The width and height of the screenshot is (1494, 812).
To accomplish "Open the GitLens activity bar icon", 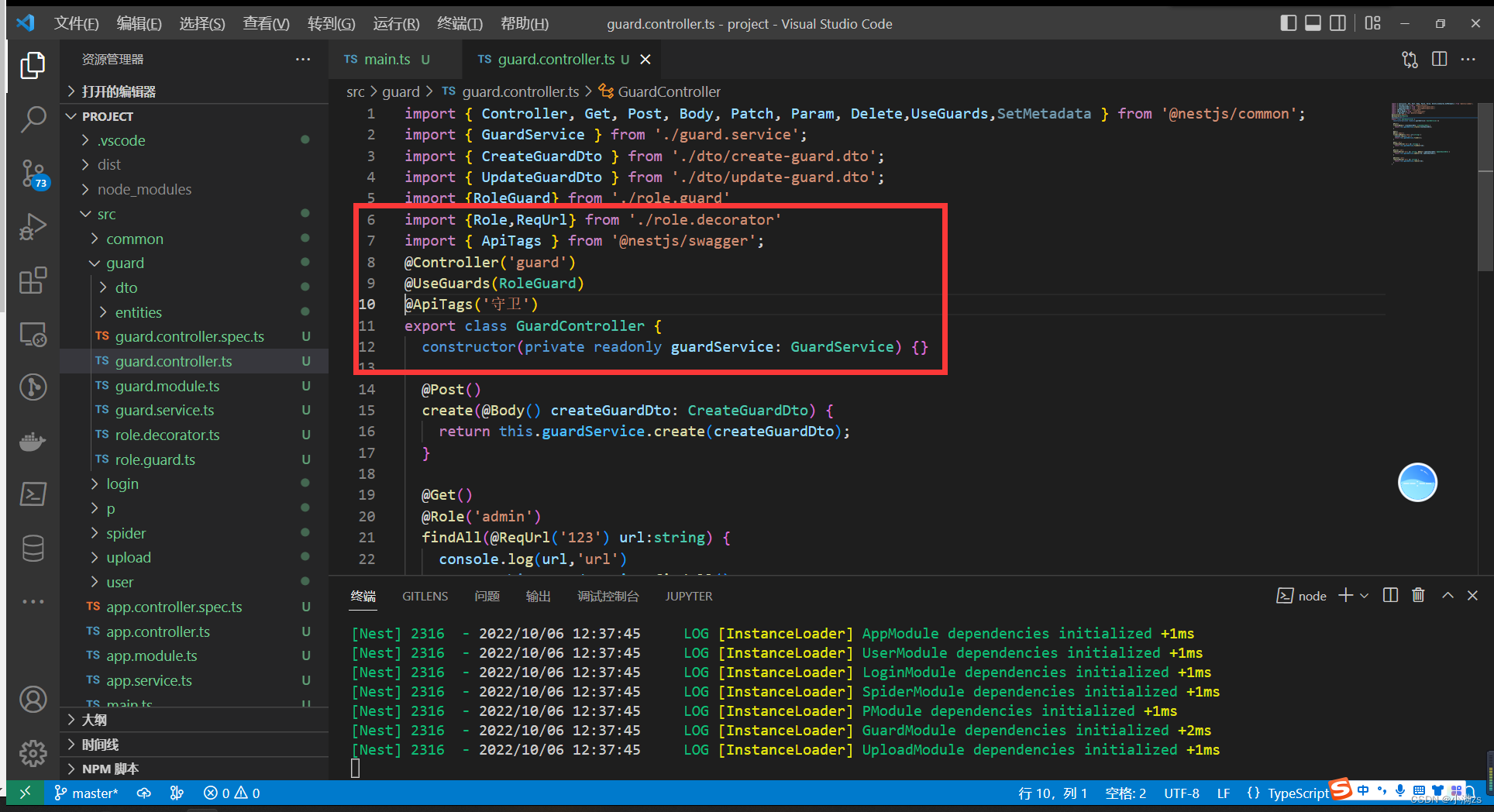I will (x=33, y=387).
